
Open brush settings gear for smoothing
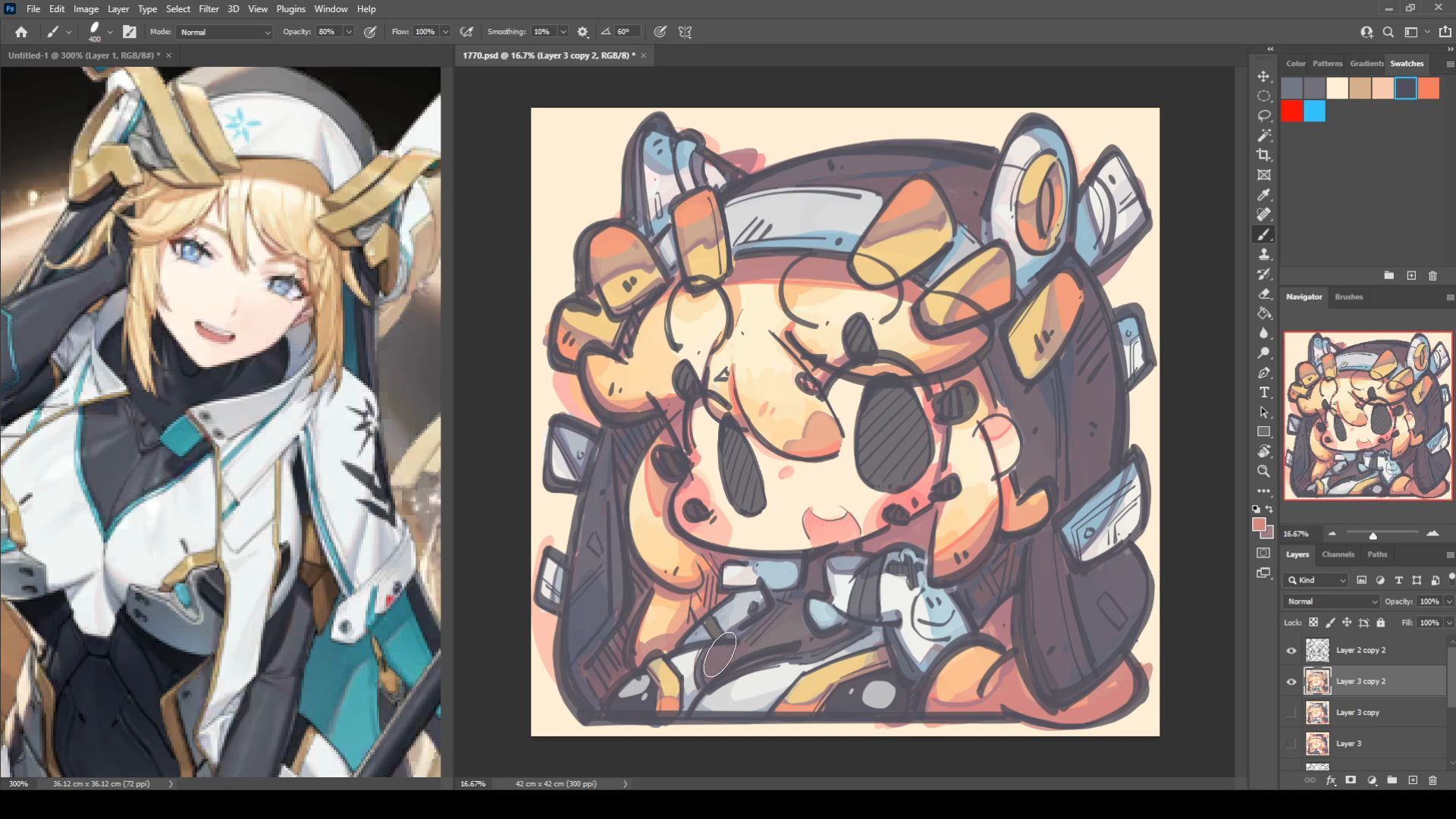point(582,32)
